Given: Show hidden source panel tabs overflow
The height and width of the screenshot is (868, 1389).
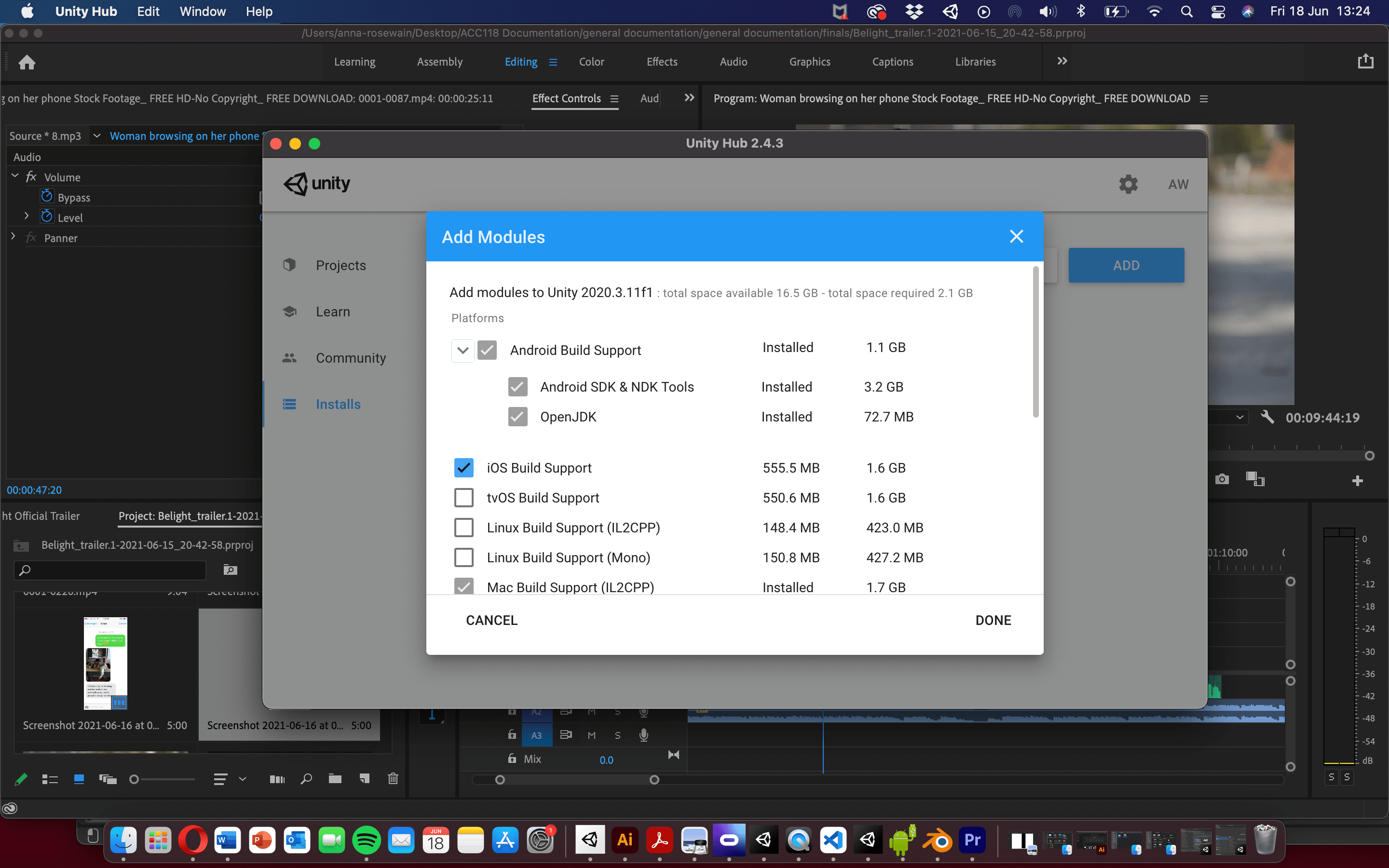Looking at the screenshot, I should [x=689, y=97].
